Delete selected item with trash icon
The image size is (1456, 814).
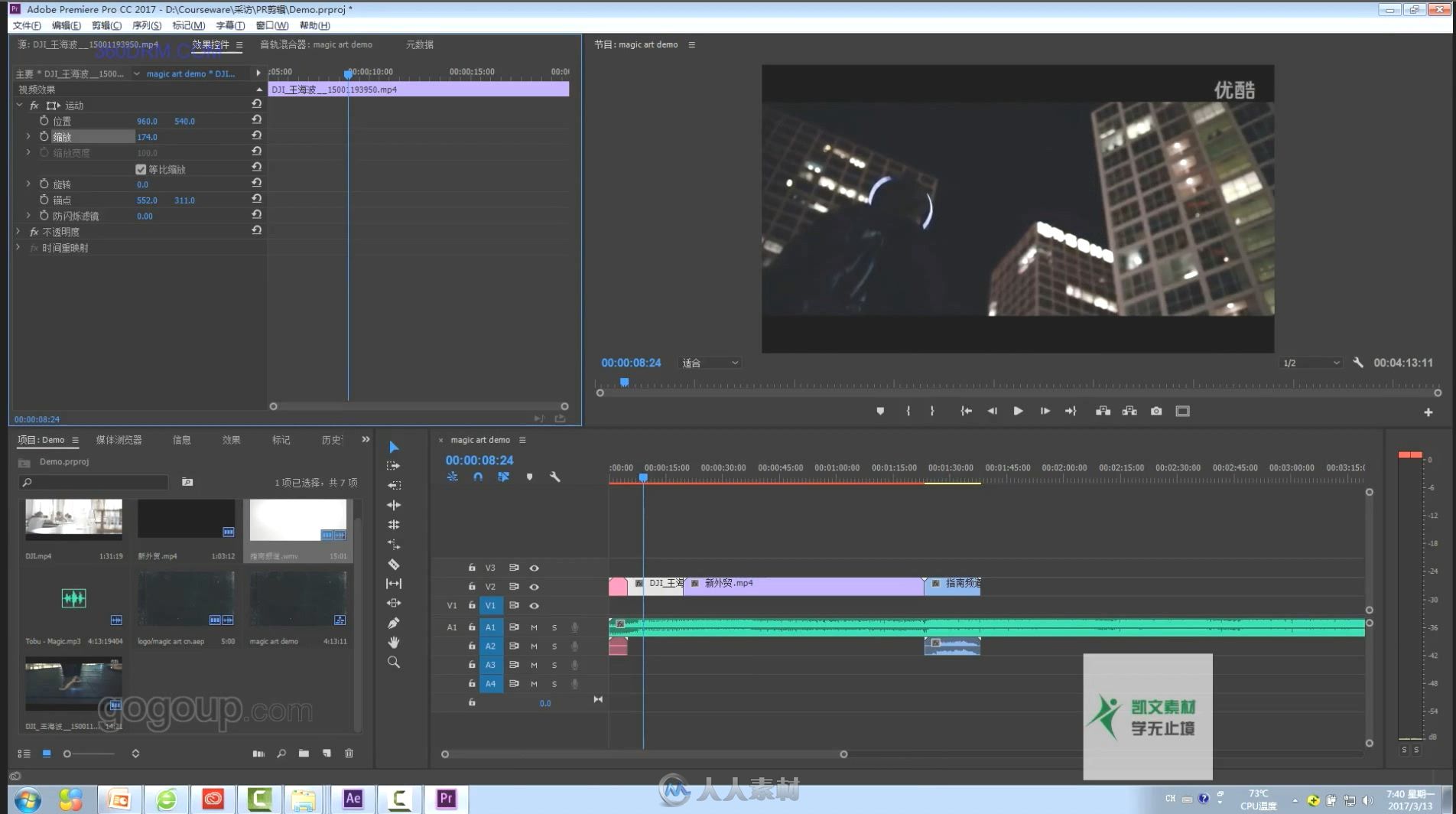(x=349, y=754)
